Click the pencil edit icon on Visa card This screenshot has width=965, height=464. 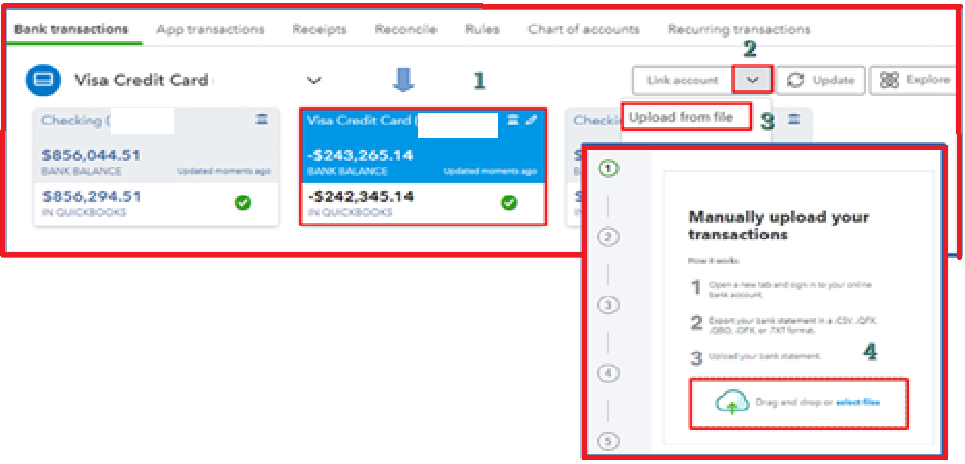[x=531, y=121]
